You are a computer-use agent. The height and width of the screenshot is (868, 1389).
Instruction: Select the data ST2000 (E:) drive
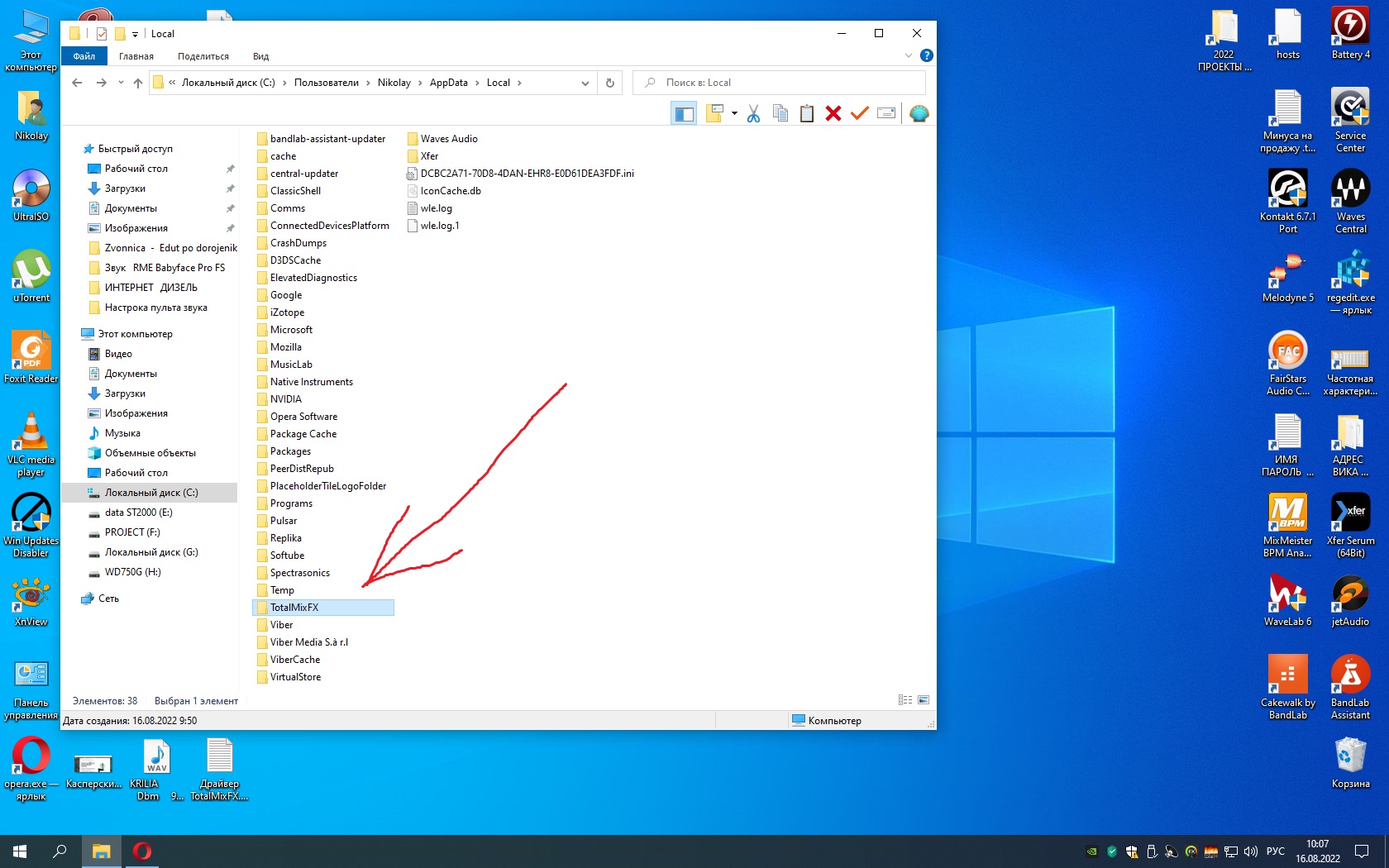click(138, 513)
